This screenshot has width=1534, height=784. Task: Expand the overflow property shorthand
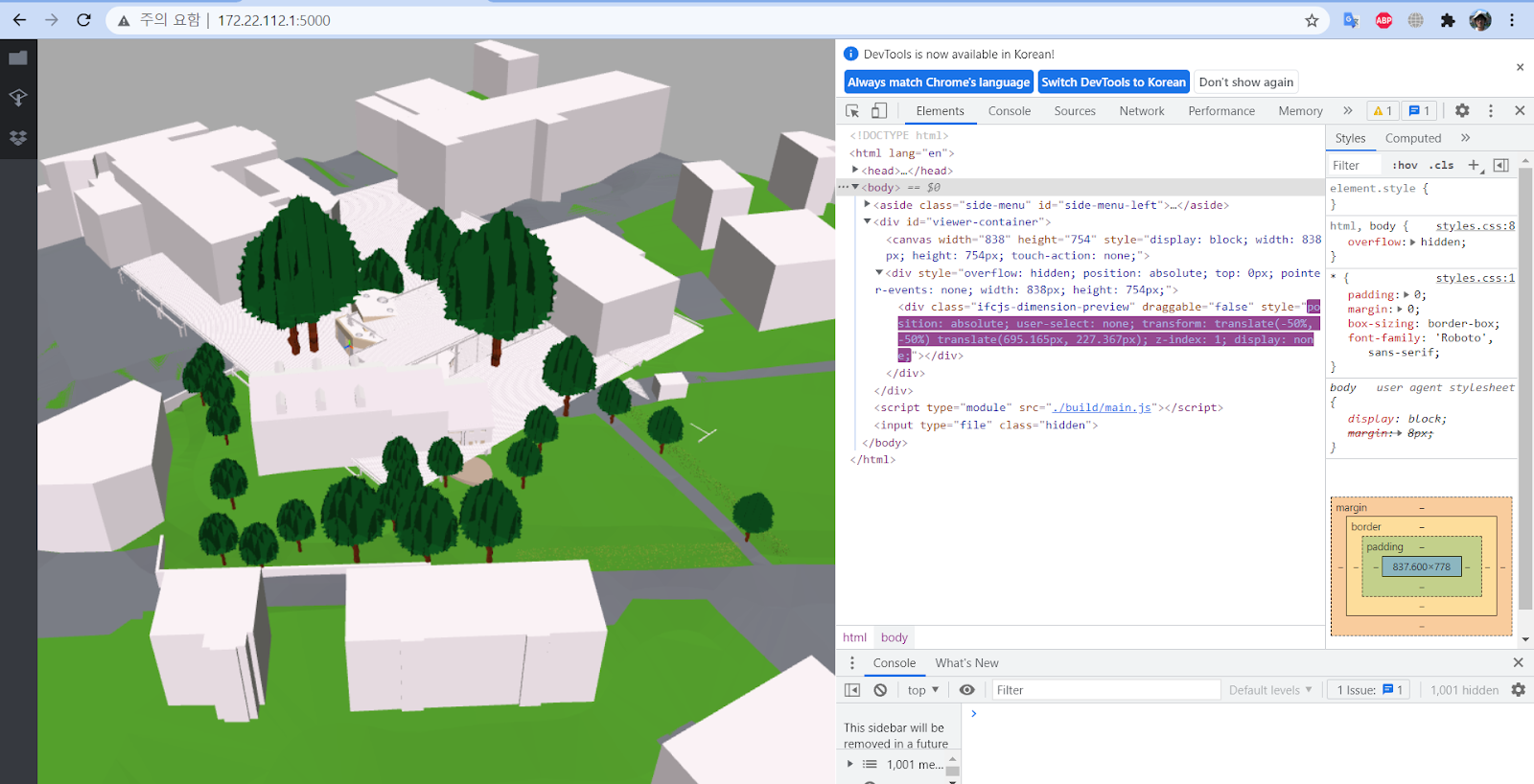(1413, 242)
